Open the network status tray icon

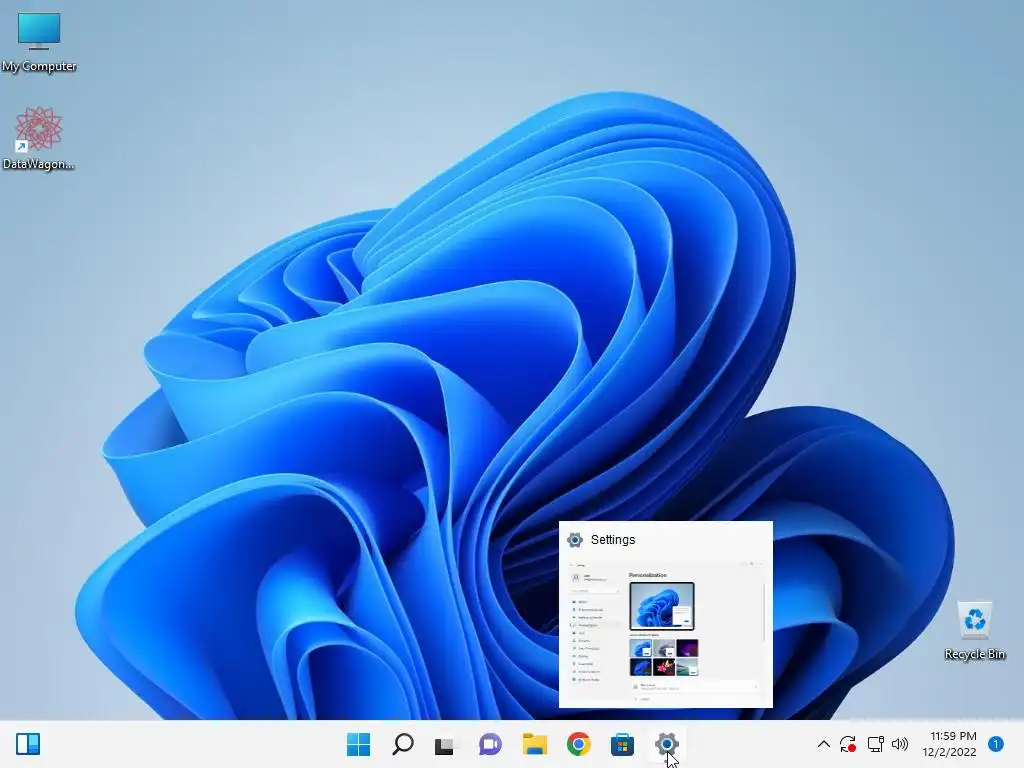pos(875,744)
